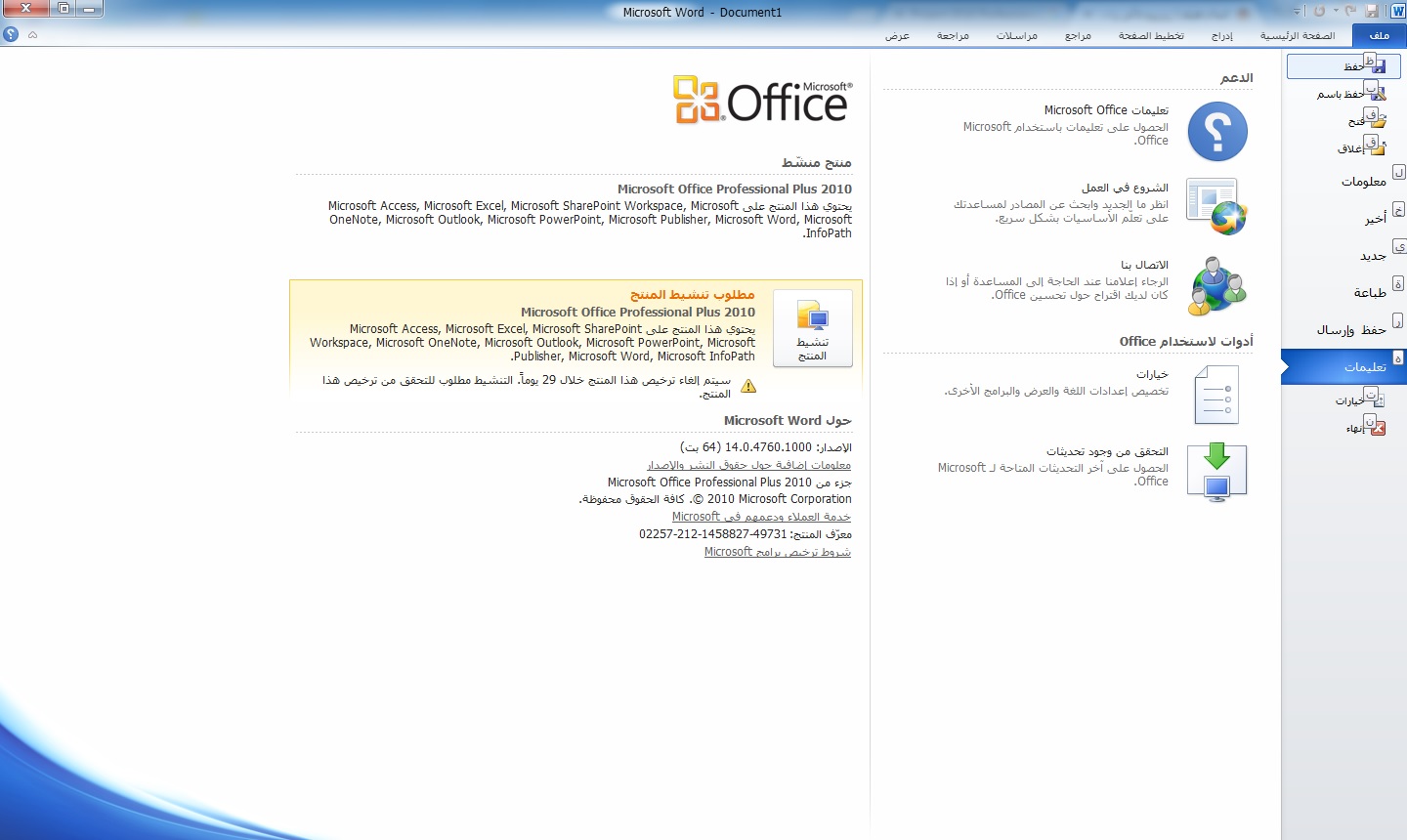Screen dimensions: 1407x840
Task: Click the Contact Us (الاتصال بنا) people icon
Action: tap(1216, 286)
